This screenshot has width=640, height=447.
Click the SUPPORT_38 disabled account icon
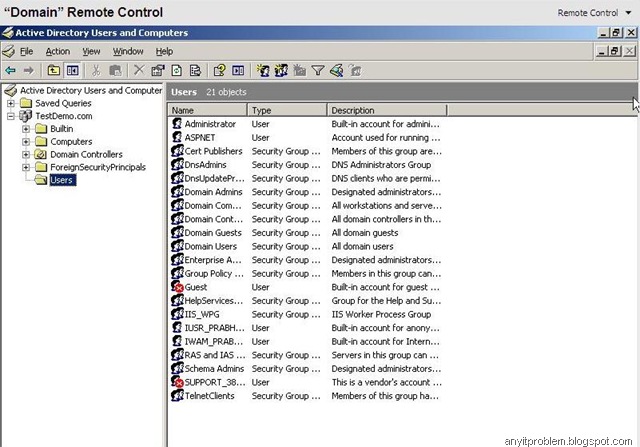click(177, 382)
